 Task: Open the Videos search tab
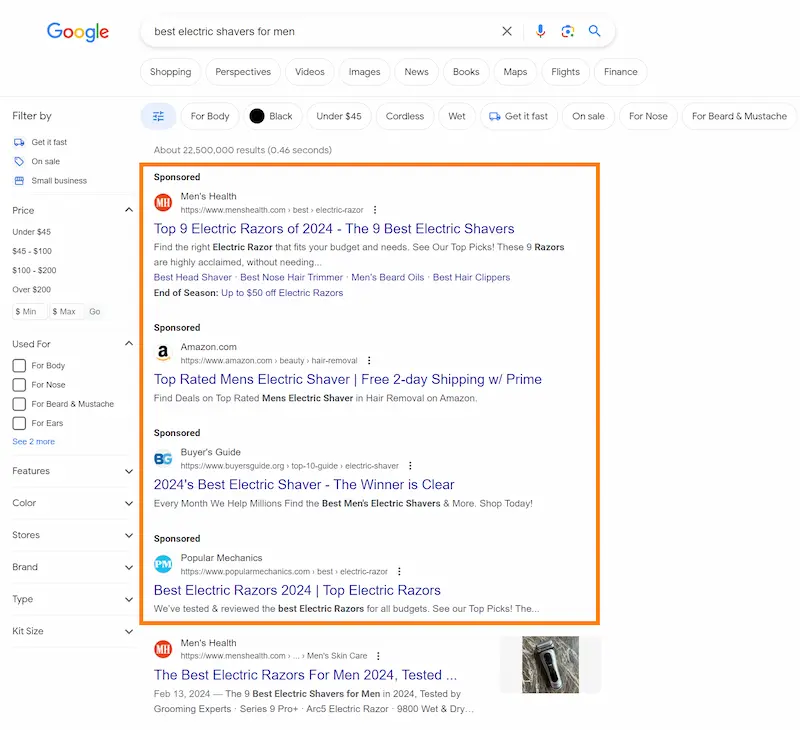[x=310, y=72]
